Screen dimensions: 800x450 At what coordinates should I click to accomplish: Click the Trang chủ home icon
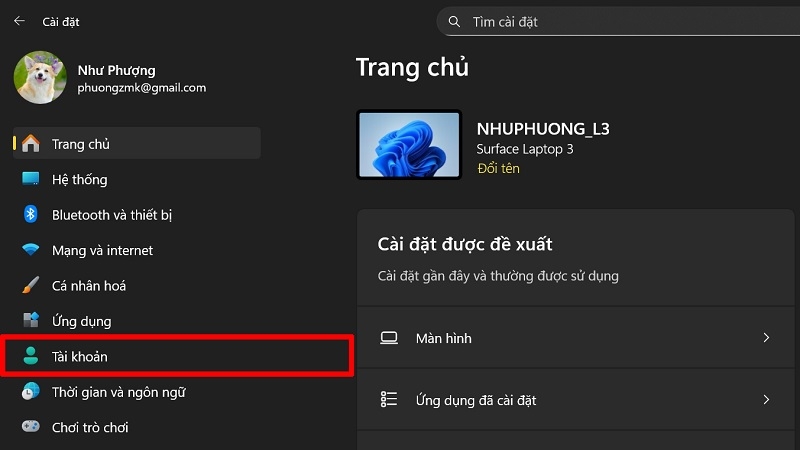pyautogui.click(x=31, y=143)
